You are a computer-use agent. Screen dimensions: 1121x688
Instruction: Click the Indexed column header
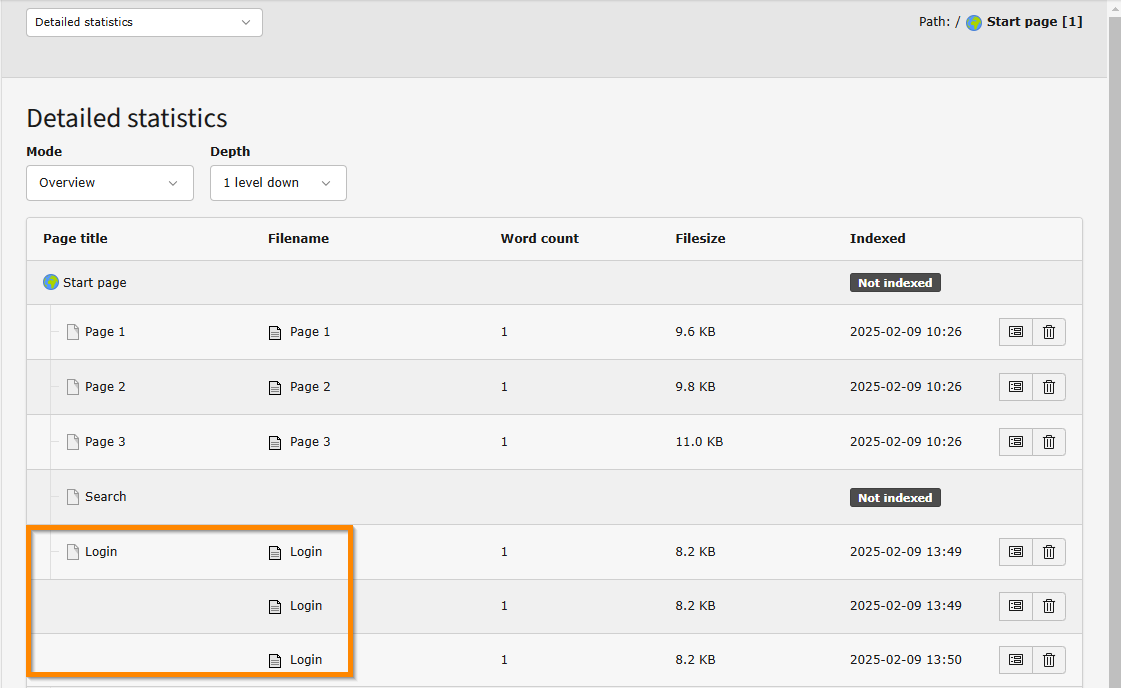click(x=877, y=238)
